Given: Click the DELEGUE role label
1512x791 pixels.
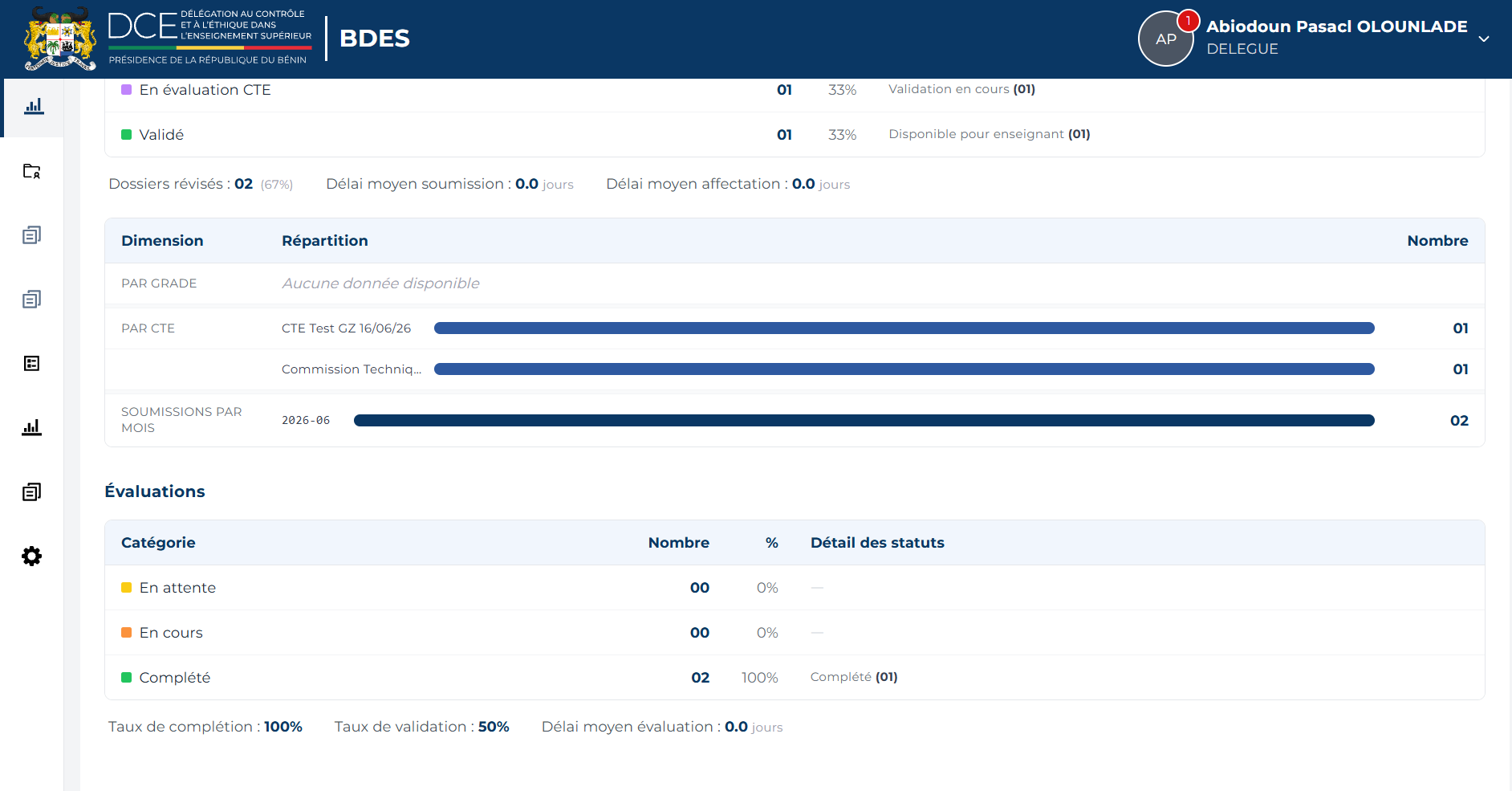Looking at the screenshot, I should (1242, 49).
